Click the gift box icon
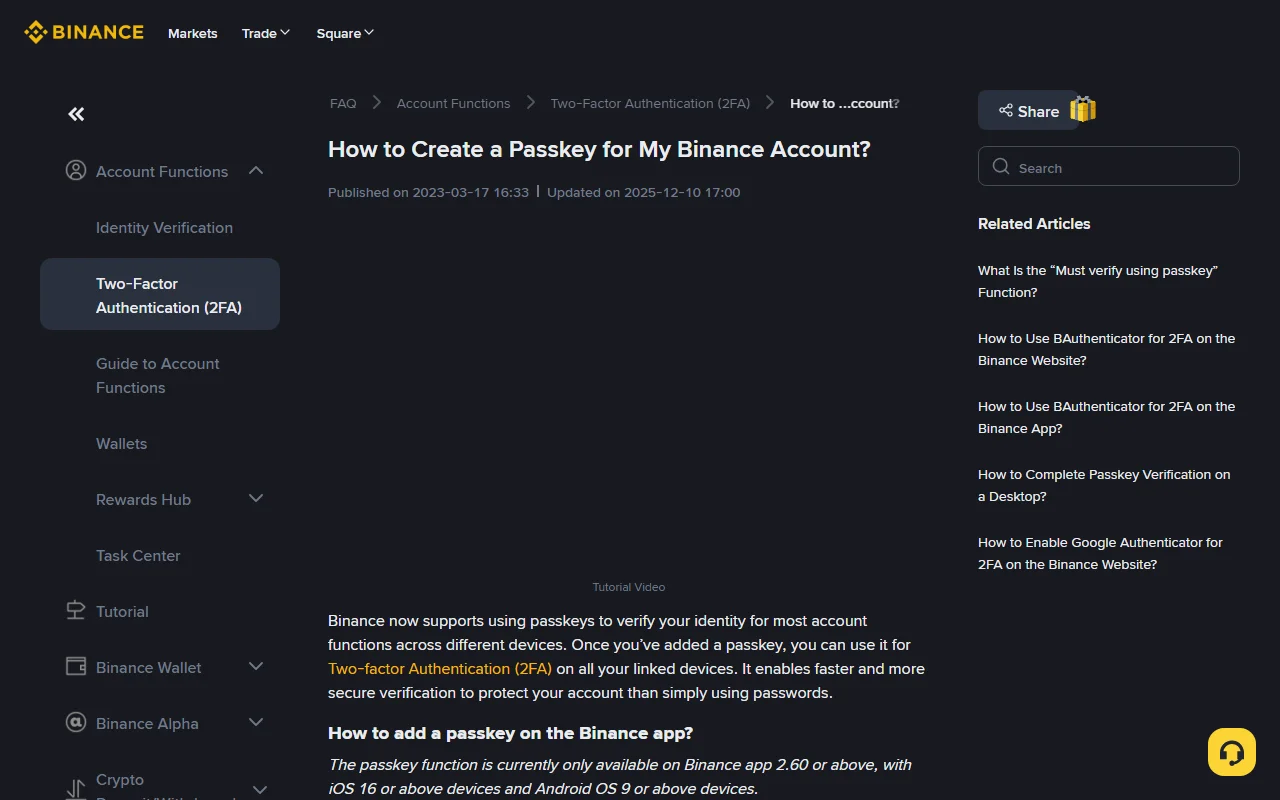Viewport: 1280px width, 800px height. click(x=1083, y=109)
